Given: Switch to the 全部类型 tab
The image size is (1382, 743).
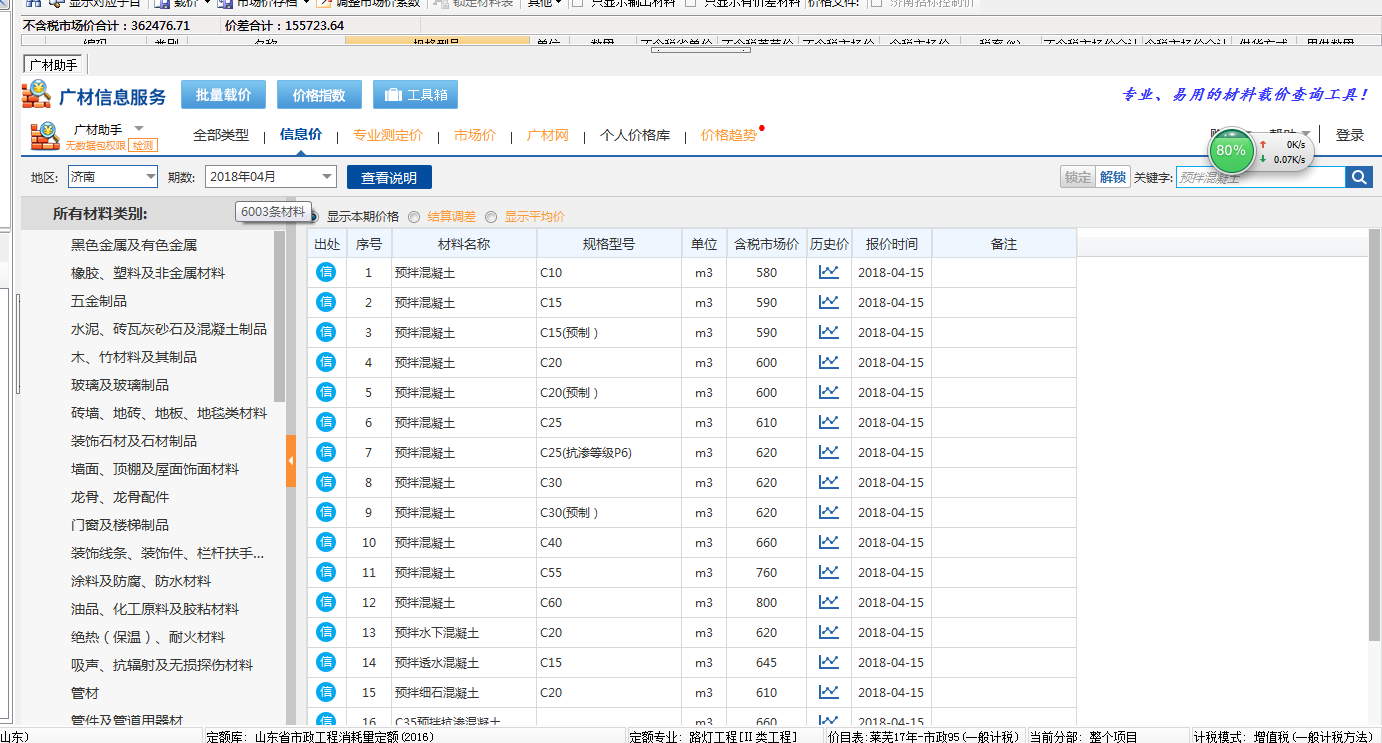Looking at the screenshot, I should pyautogui.click(x=221, y=135).
